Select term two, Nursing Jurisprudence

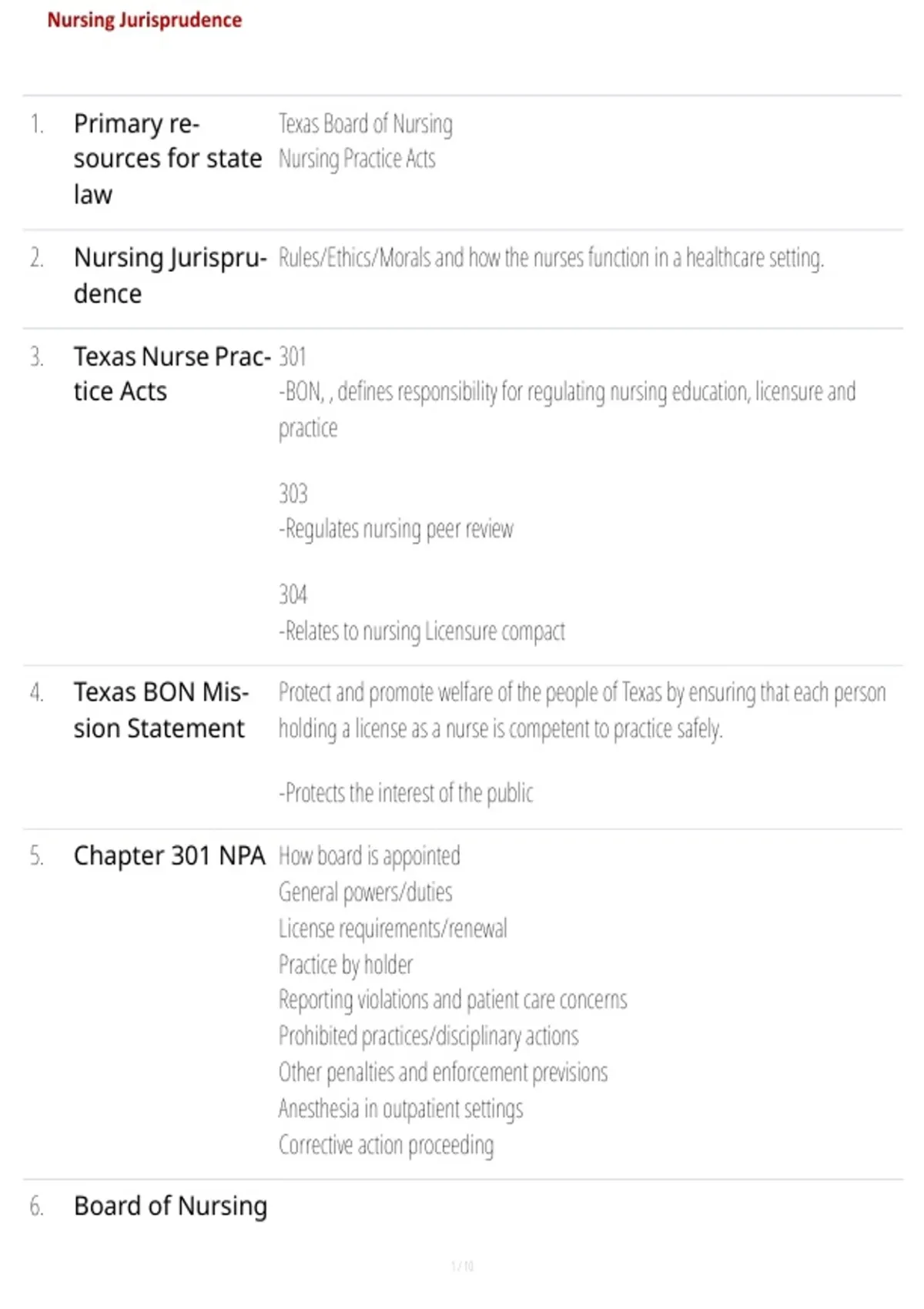(170, 275)
